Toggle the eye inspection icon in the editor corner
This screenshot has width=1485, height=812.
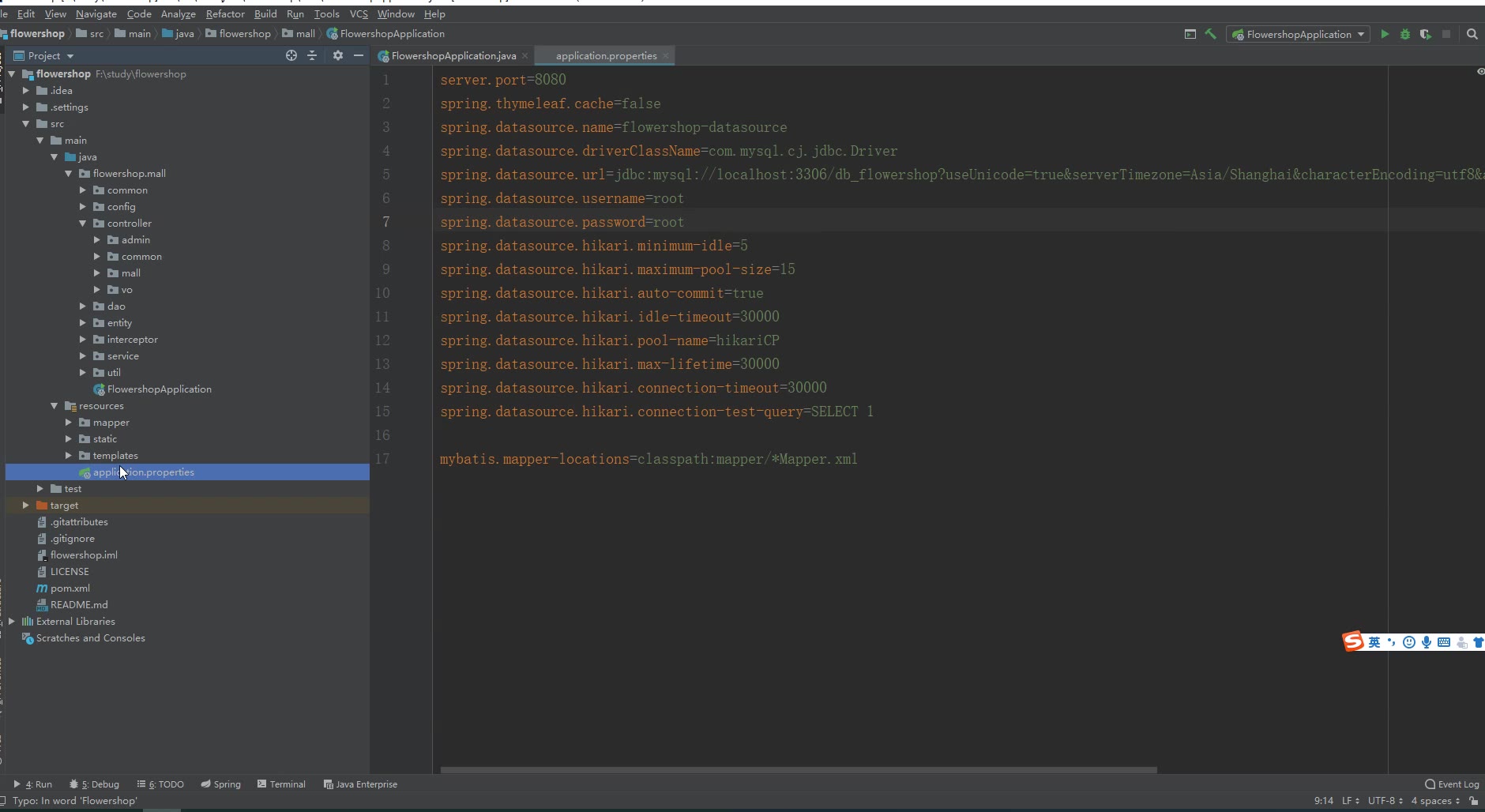1480,72
